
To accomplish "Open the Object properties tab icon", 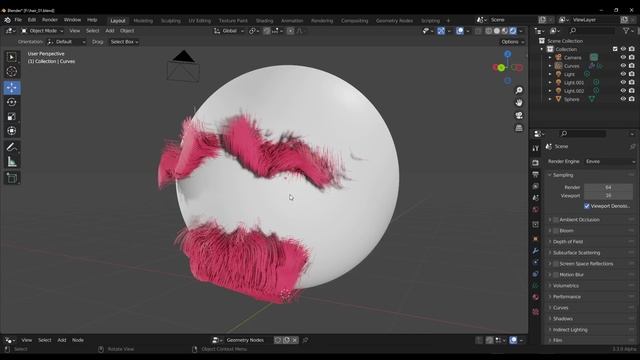I will (x=536, y=239).
